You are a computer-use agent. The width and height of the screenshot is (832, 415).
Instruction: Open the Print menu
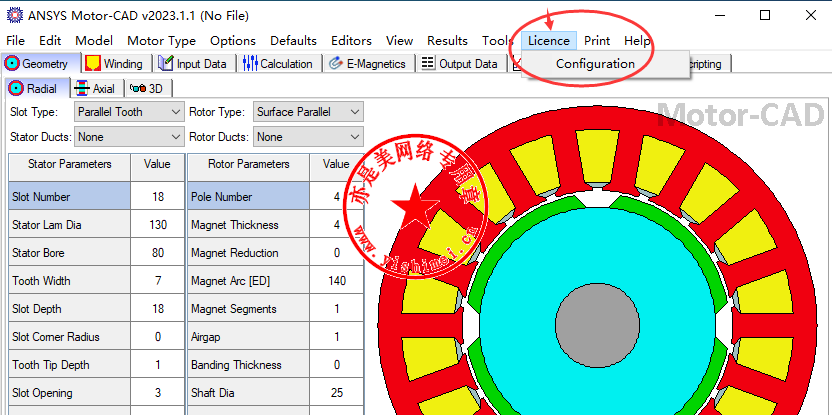[x=597, y=41]
